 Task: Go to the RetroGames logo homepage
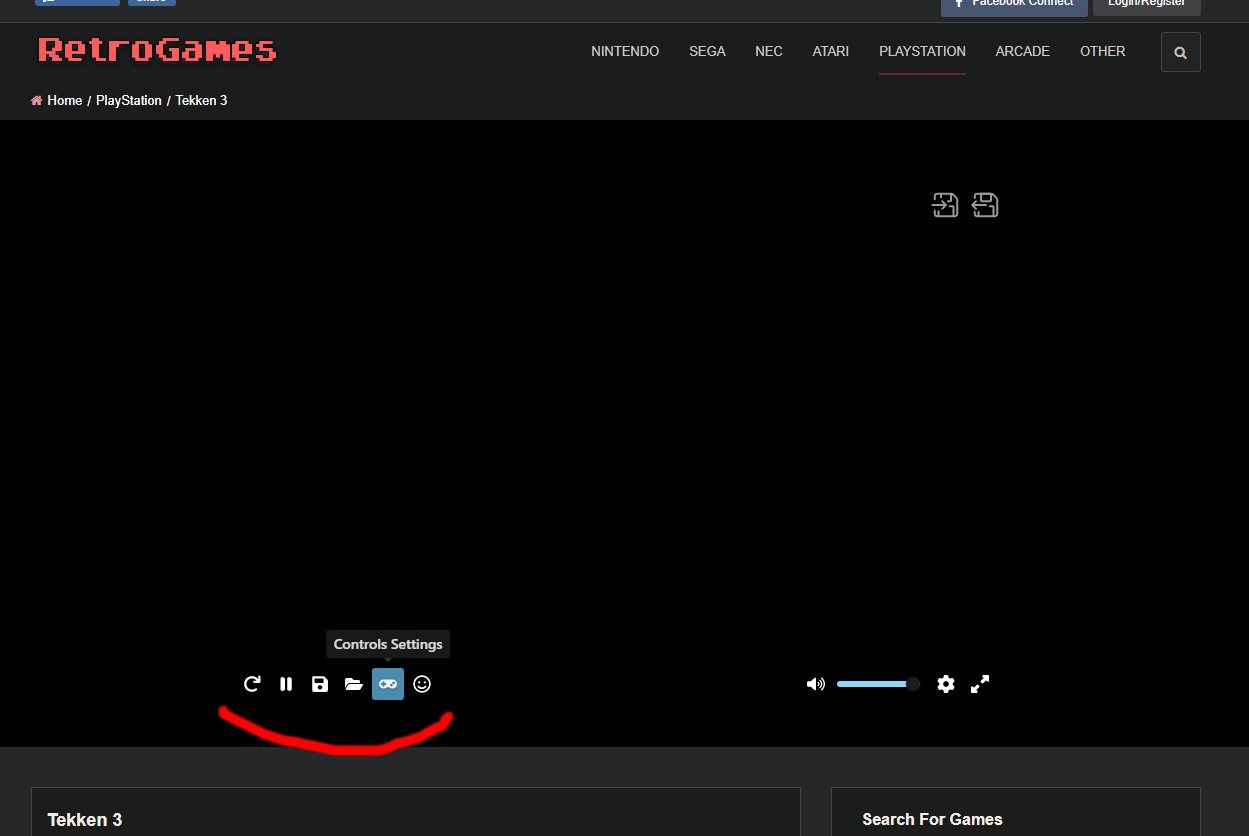[157, 50]
